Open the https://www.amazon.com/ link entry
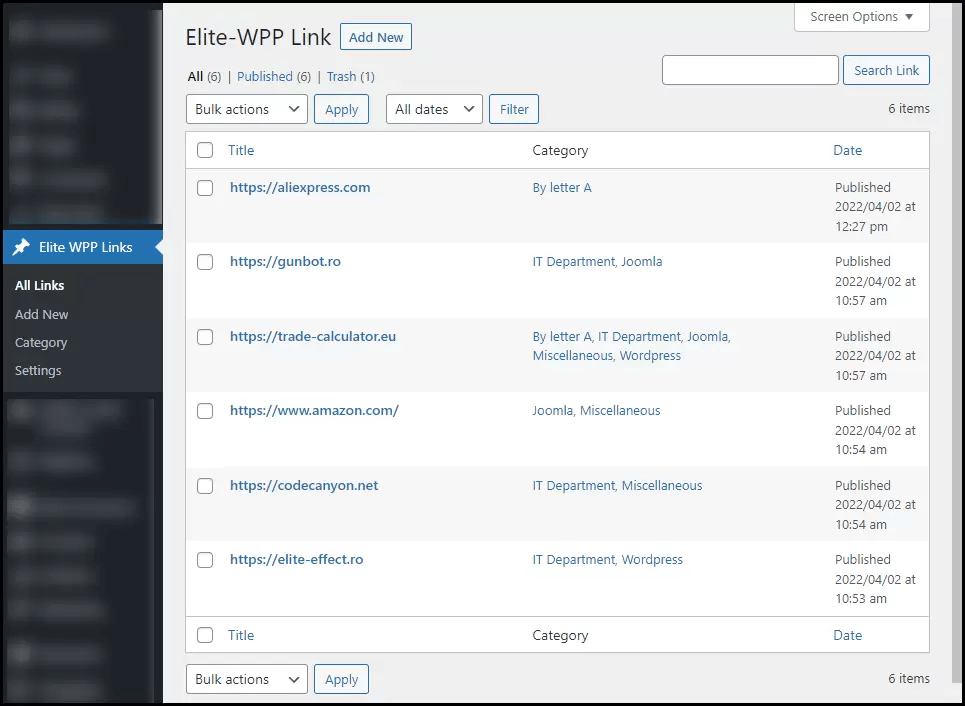Screen dimensions: 965x706 click(314, 411)
